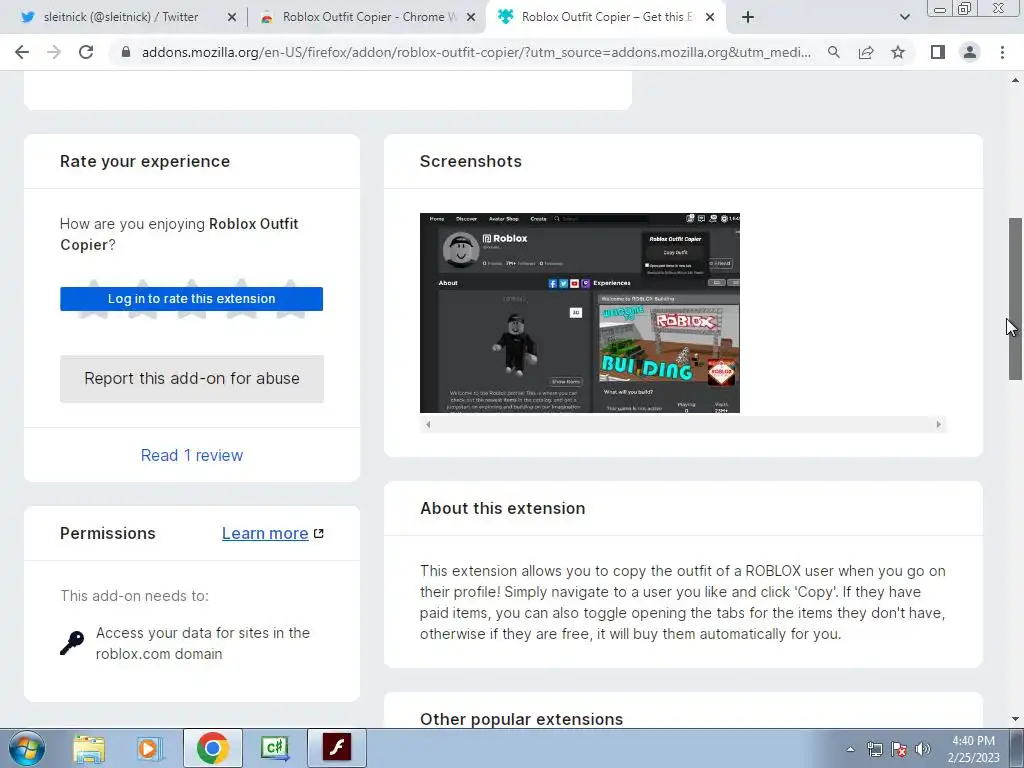The image size is (1024, 768).
Task: Reload the current page
Action: point(86,52)
